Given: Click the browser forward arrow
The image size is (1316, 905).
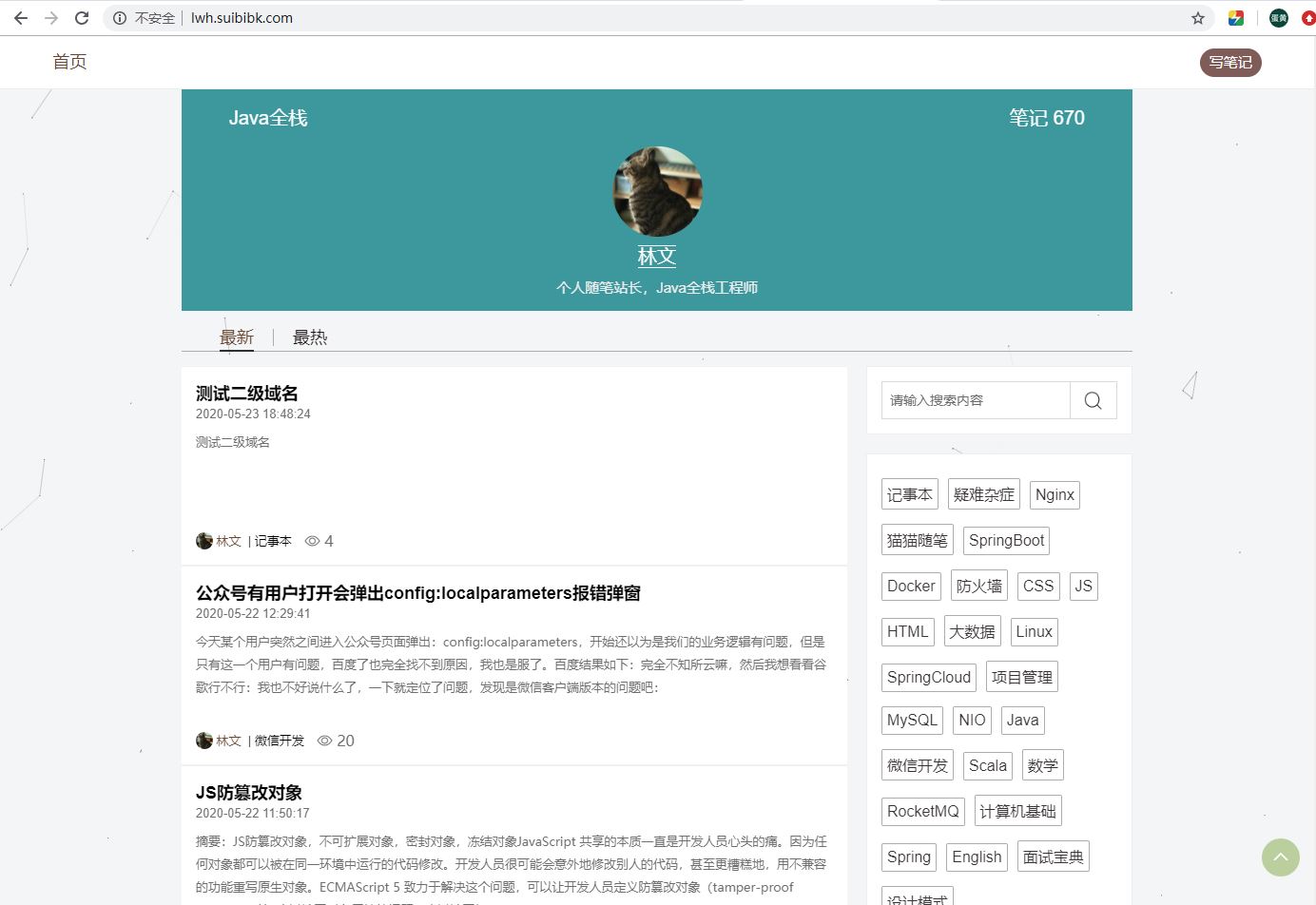Looking at the screenshot, I should (x=51, y=18).
